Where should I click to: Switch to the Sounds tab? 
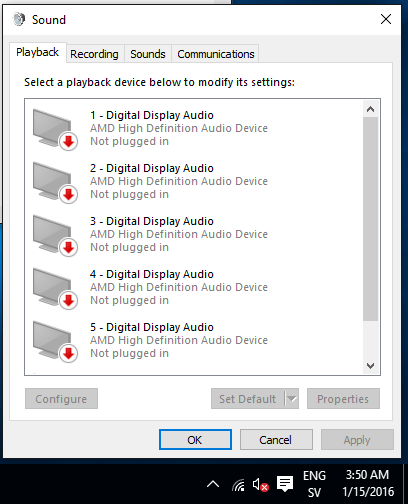coord(148,54)
